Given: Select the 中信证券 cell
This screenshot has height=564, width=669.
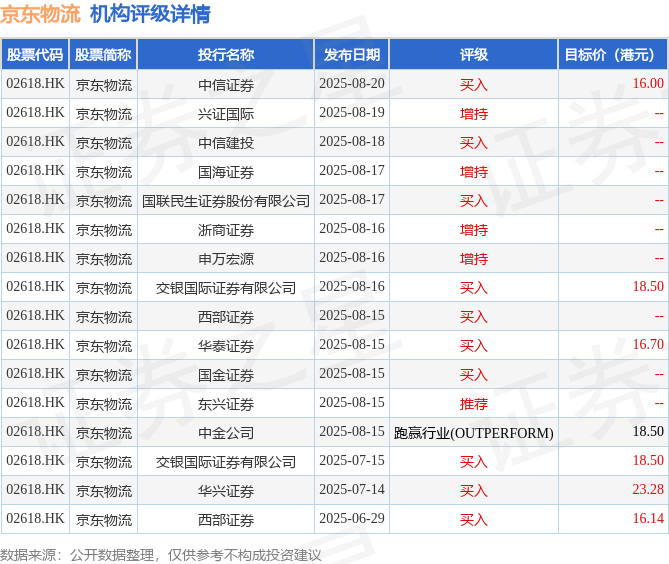Looking at the screenshot, I should pyautogui.click(x=226, y=85).
